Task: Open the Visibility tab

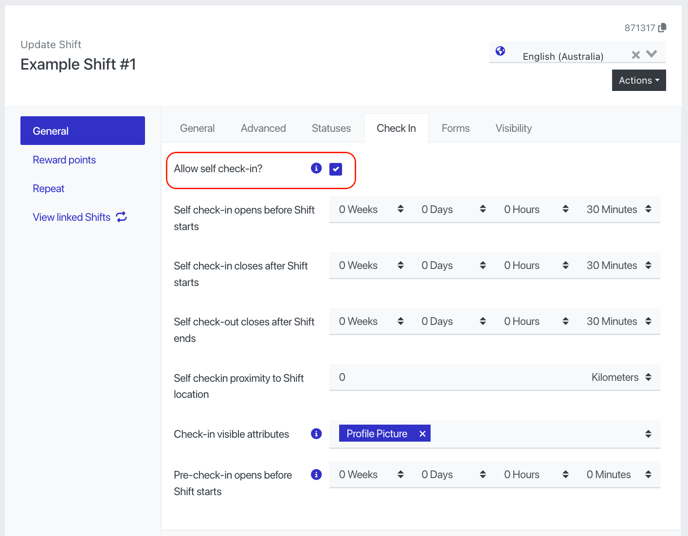Action: point(513,128)
